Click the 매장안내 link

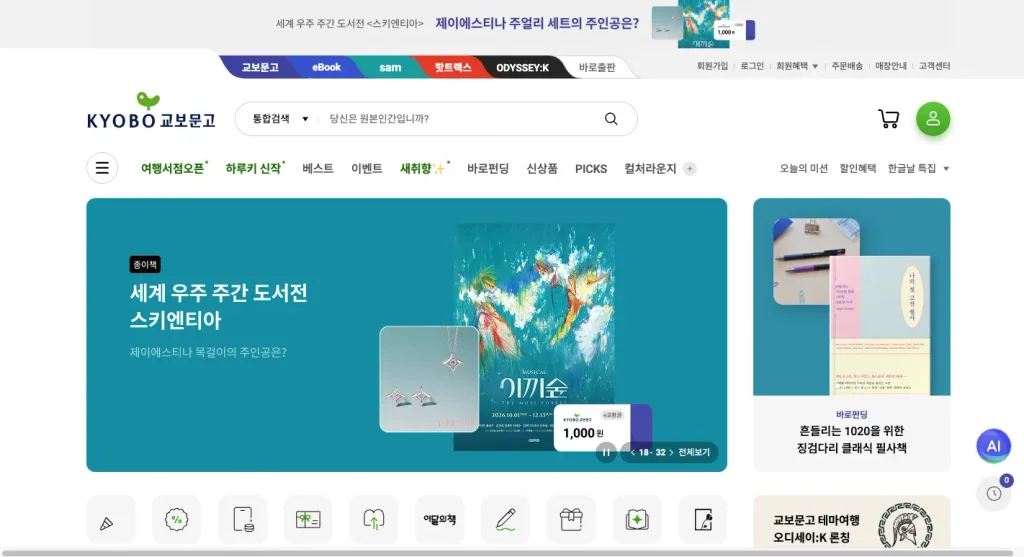tap(891, 66)
